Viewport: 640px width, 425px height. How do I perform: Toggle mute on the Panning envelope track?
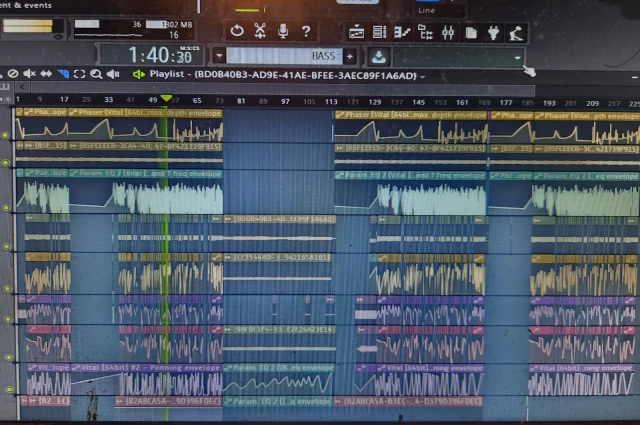click(x=7, y=388)
